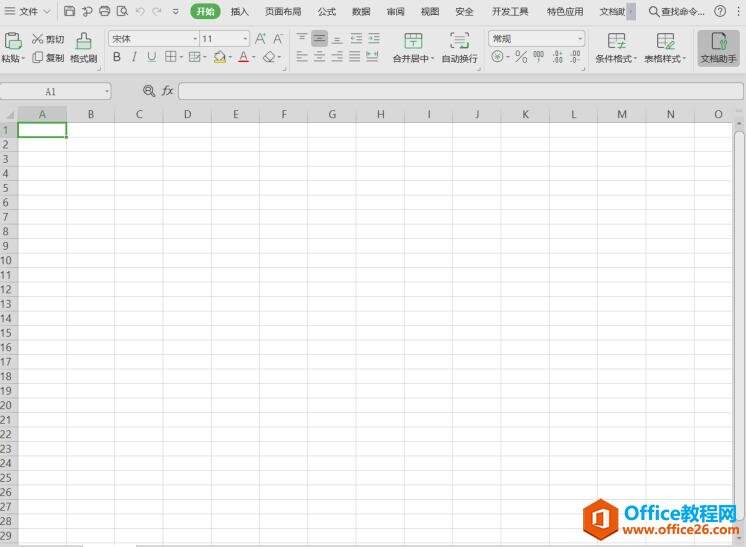Image resolution: width=746 pixels, height=547 pixels.
Task: Click the percent style icon
Action: pyautogui.click(x=521, y=57)
